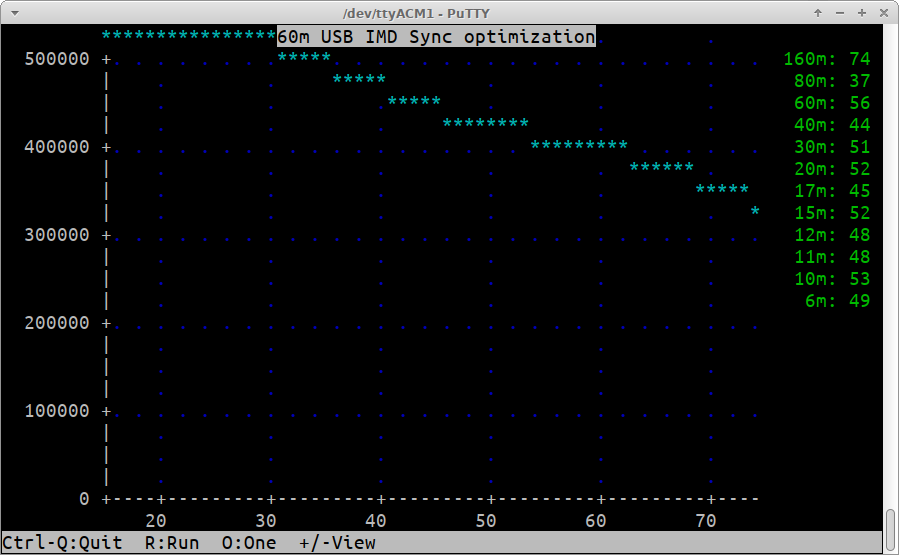The height and width of the screenshot is (555, 899).
Task: Open the window menu arrow in title bar
Action: tap(14, 13)
